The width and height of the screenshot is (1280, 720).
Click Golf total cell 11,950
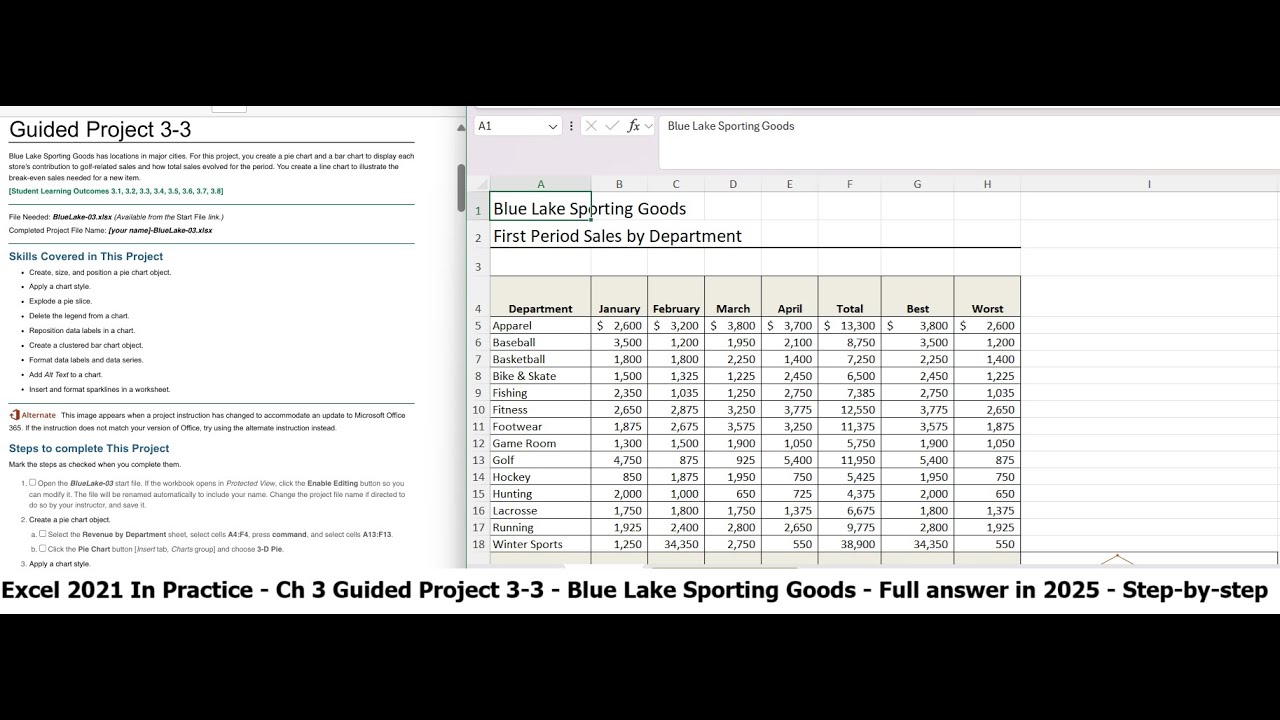click(850, 460)
